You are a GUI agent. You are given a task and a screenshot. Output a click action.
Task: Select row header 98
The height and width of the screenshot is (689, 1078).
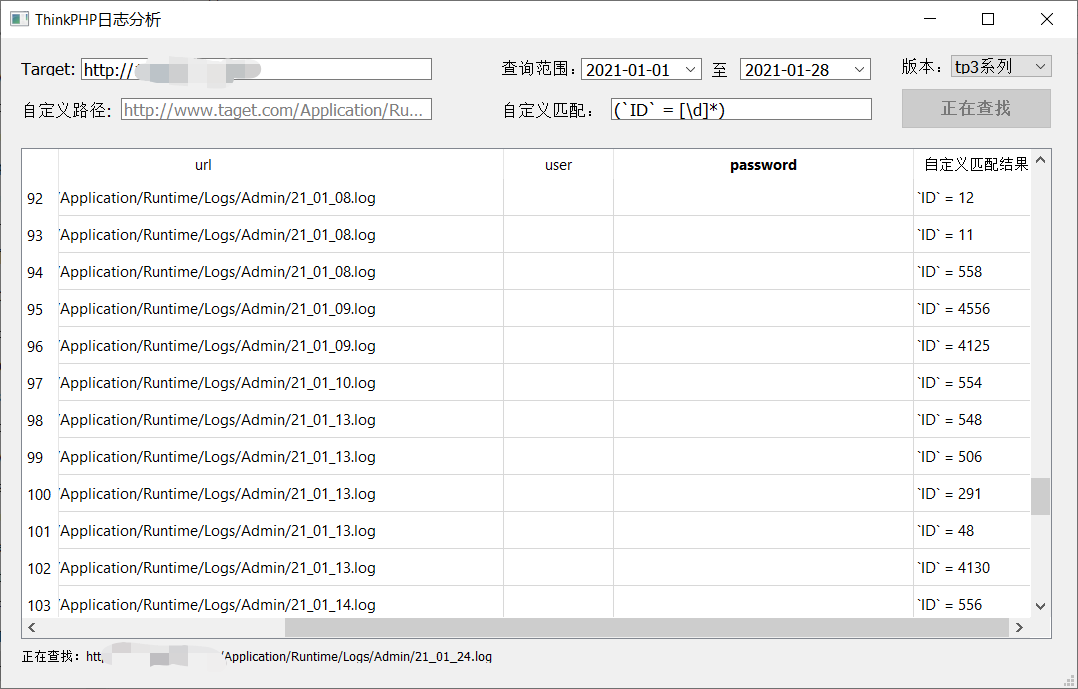tap(40, 420)
